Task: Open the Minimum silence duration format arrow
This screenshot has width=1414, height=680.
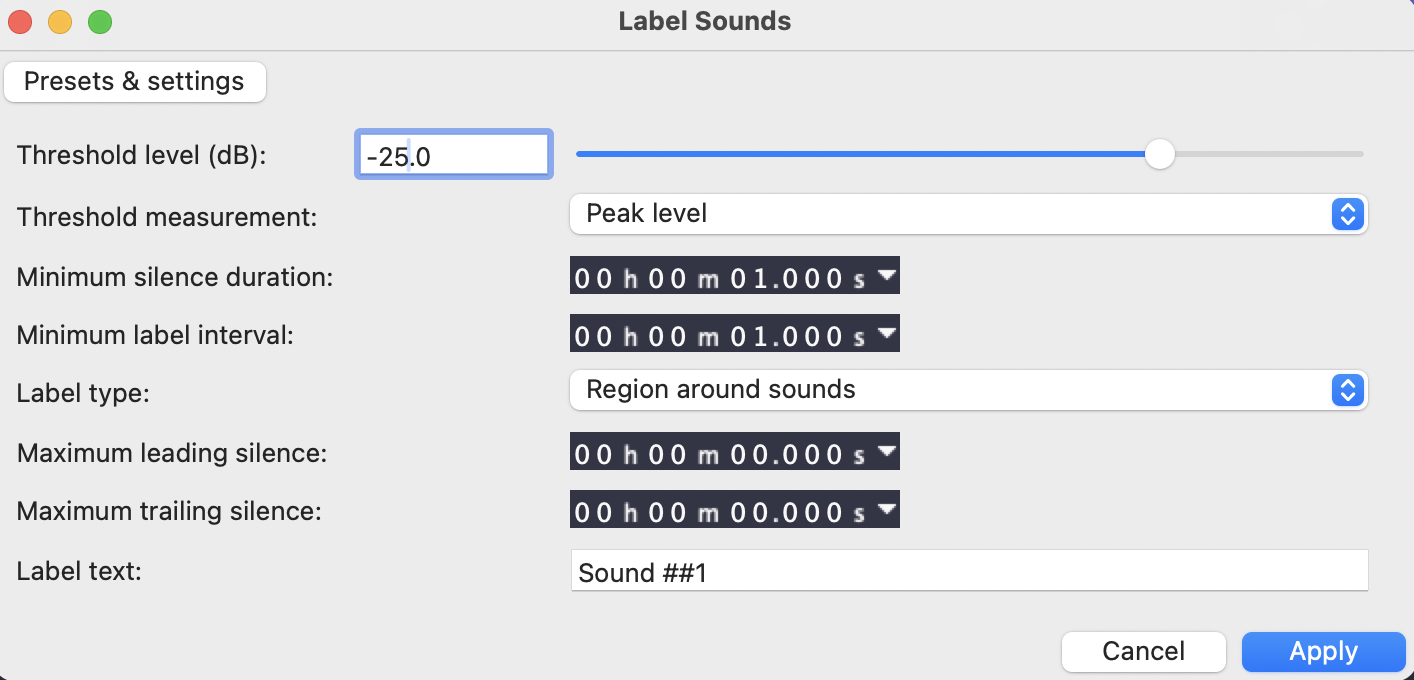Action: (x=886, y=276)
